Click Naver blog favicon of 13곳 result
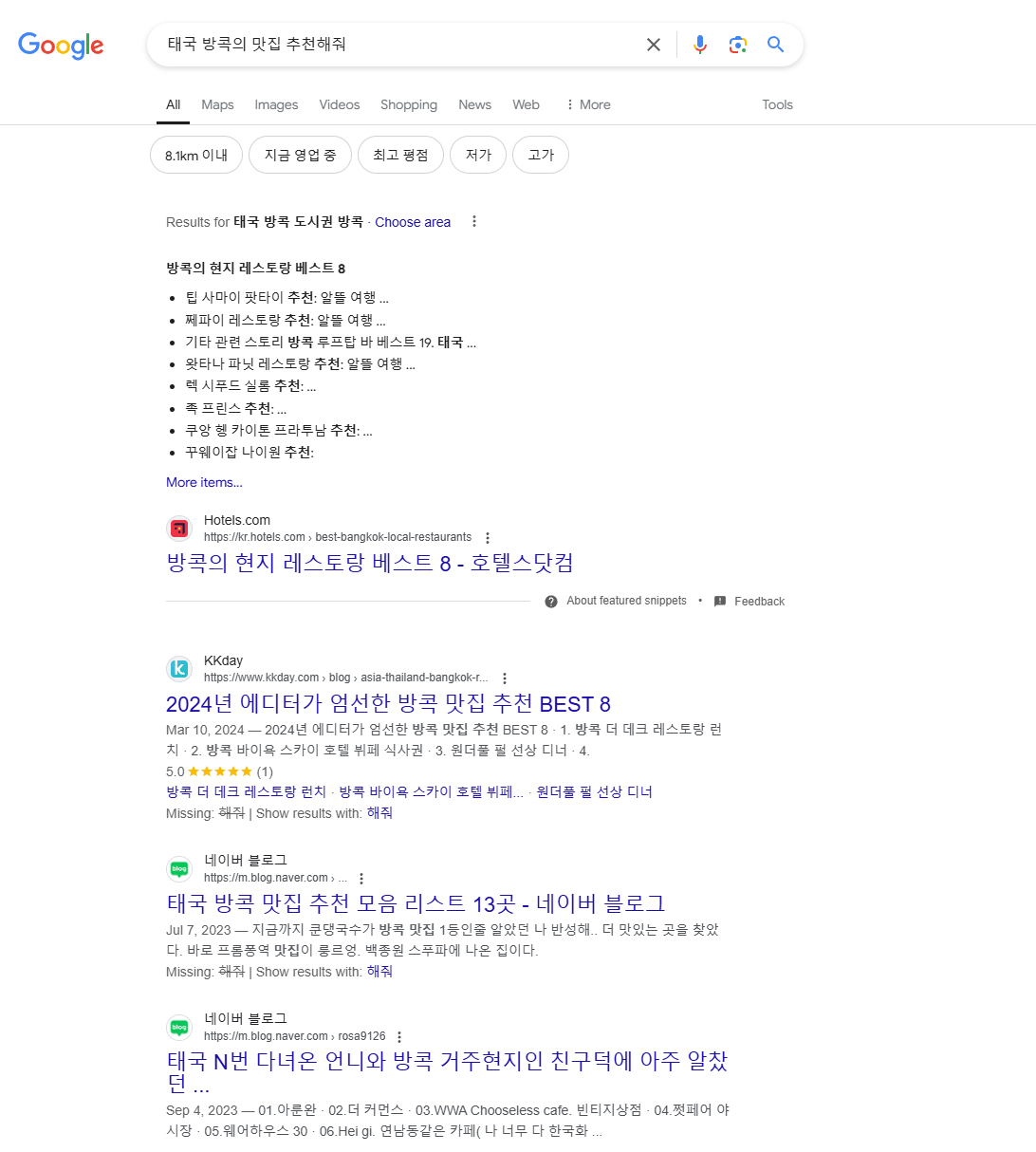The height and width of the screenshot is (1152, 1036). tap(179, 869)
